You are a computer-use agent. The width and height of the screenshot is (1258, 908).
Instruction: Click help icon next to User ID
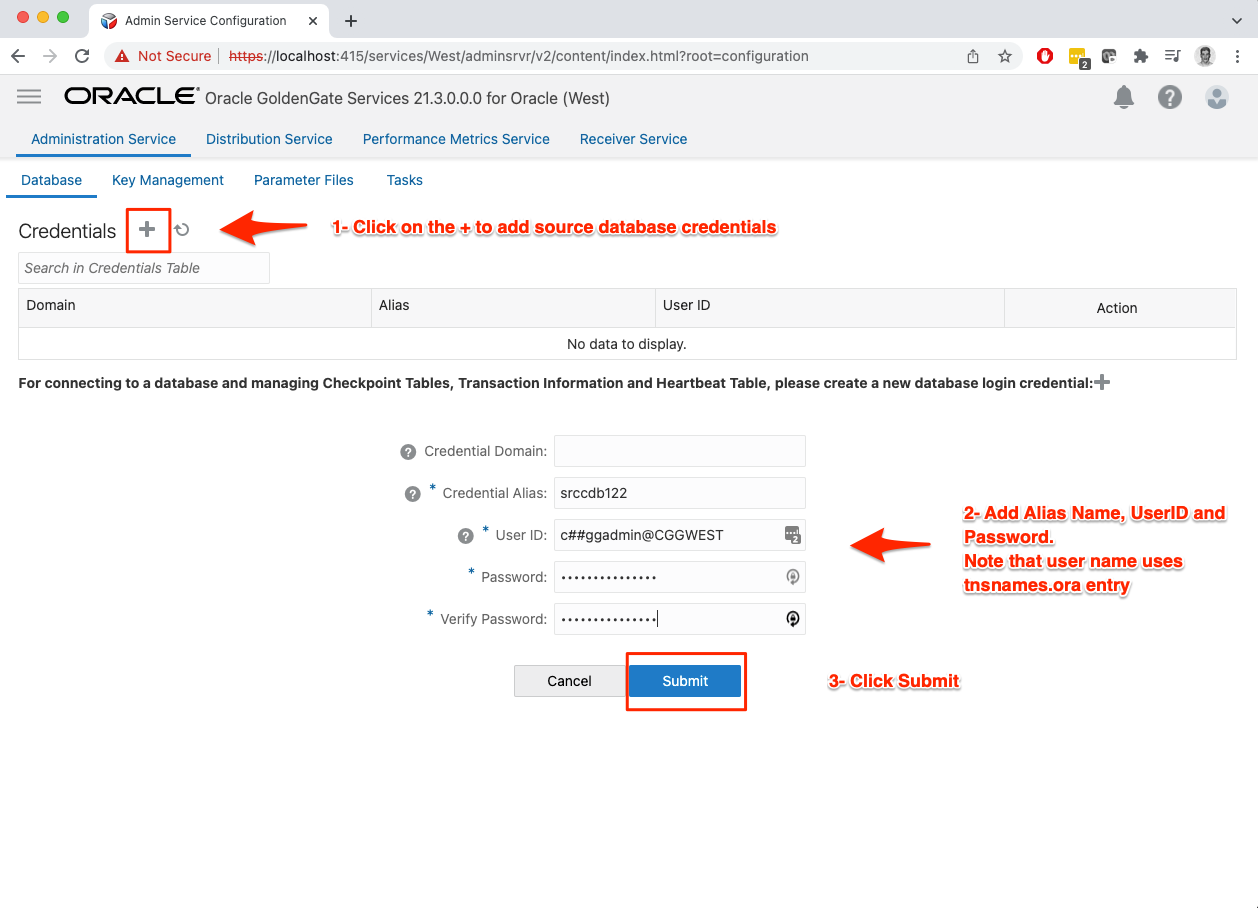[465, 536]
